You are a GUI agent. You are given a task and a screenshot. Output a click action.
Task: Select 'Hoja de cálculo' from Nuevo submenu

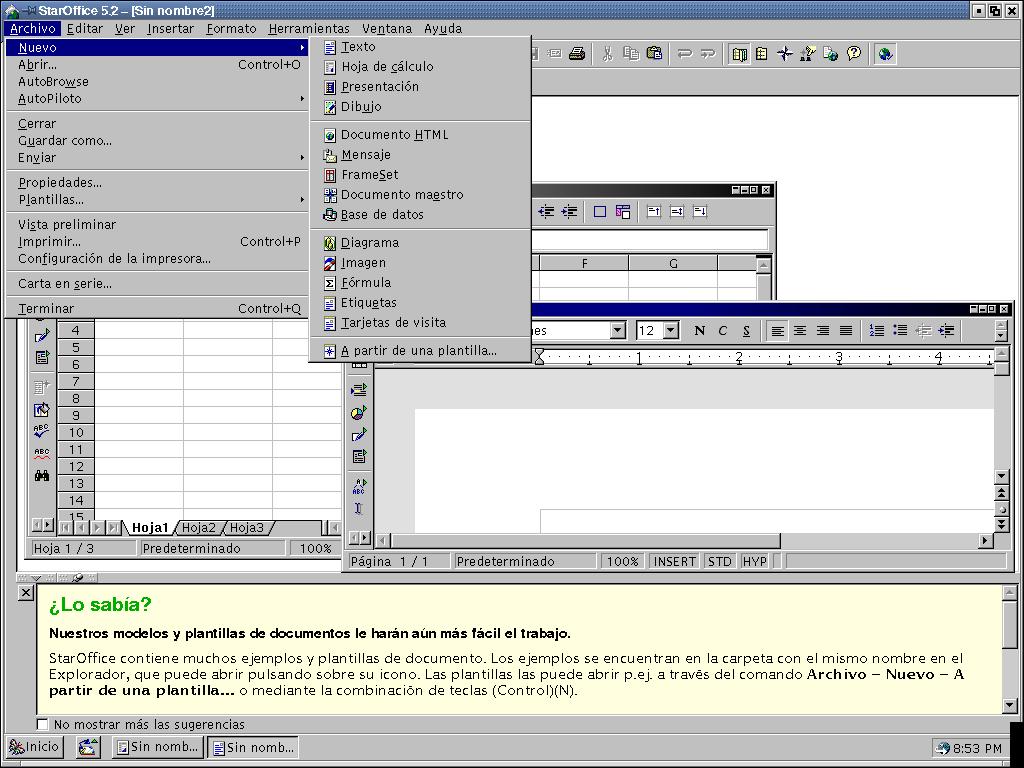pyautogui.click(x=387, y=66)
